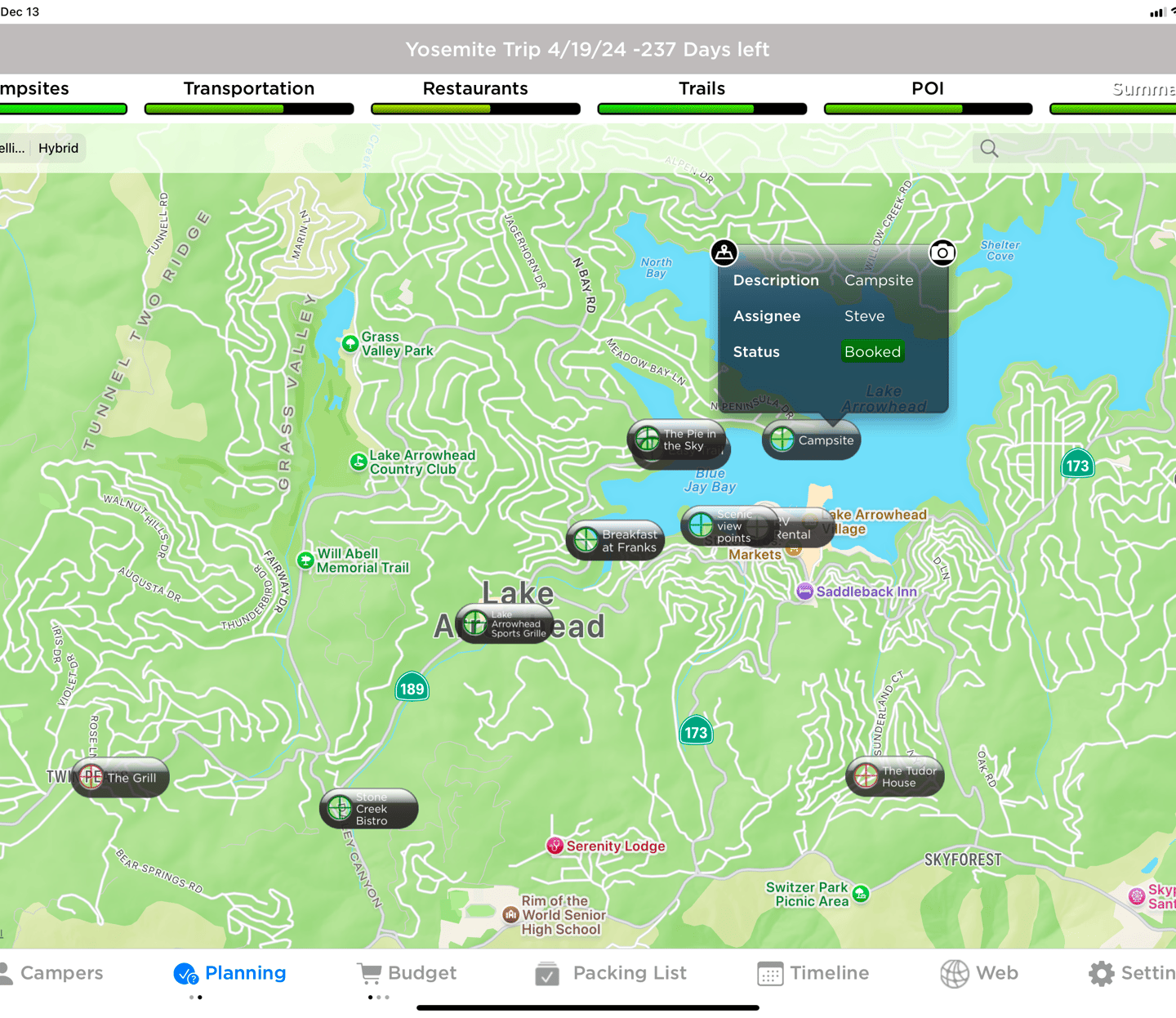
Task: Open the Packing List bottom tab
Action: pyautogui.click(x=611, y=973)
